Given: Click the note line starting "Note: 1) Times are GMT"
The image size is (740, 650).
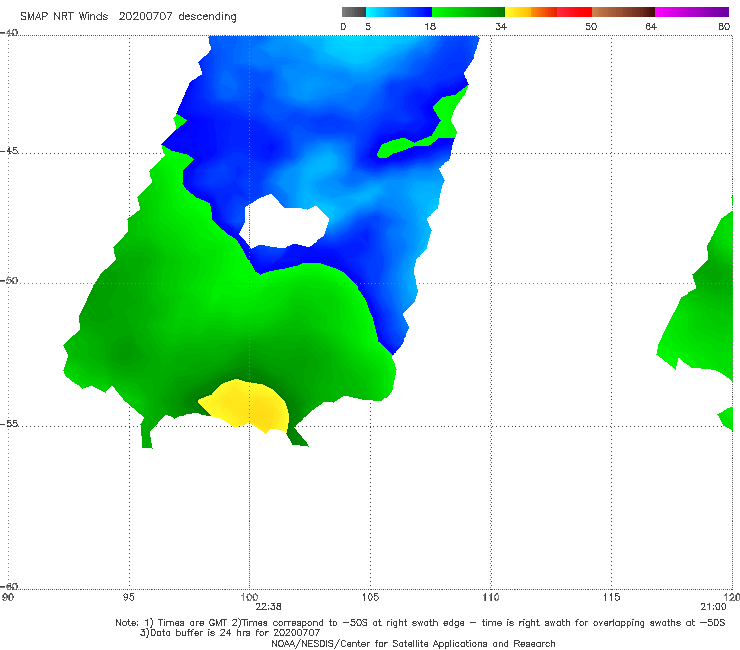Looking at the screenshot, I should point(420,623).
